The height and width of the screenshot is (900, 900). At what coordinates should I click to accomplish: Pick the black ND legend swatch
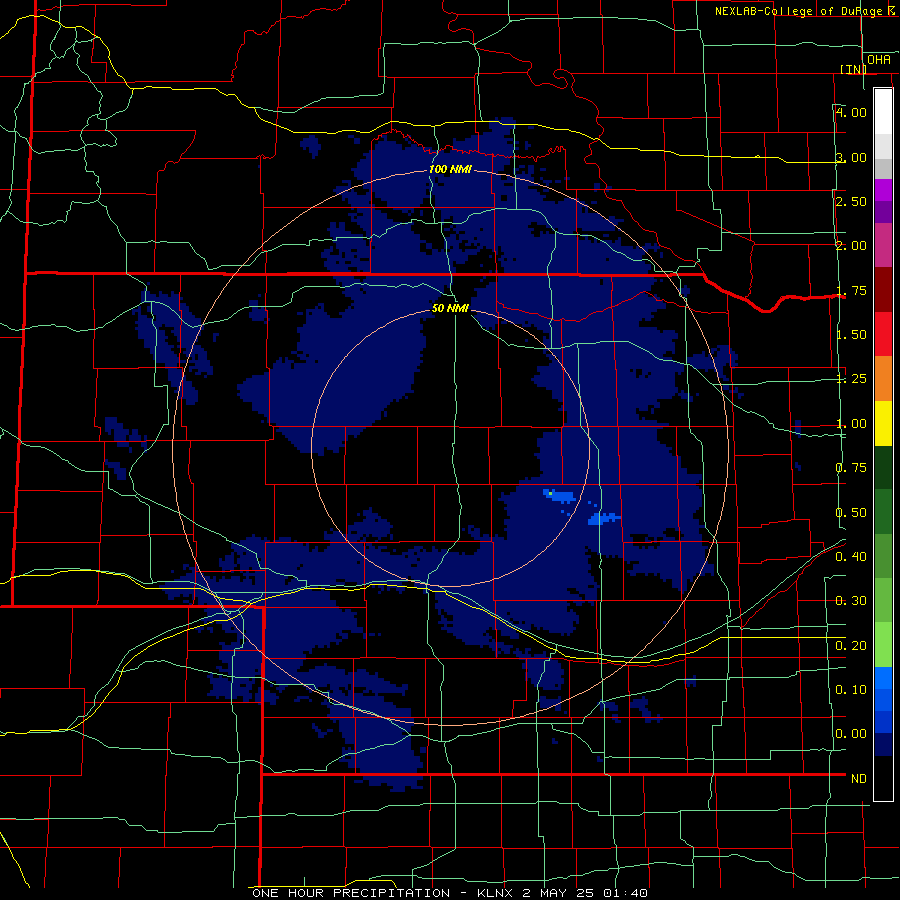coord(883,778)
